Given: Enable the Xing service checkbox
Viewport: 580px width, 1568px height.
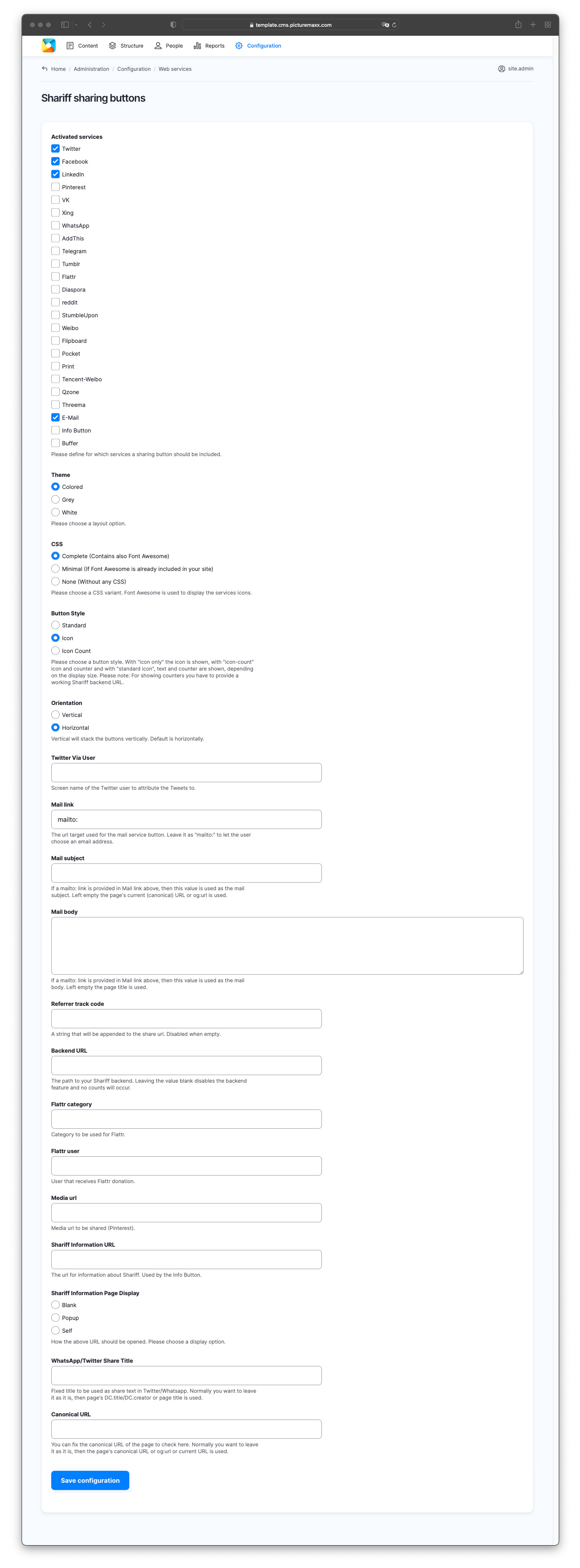Looking at the screenshot, I should (x=56, y=212).
